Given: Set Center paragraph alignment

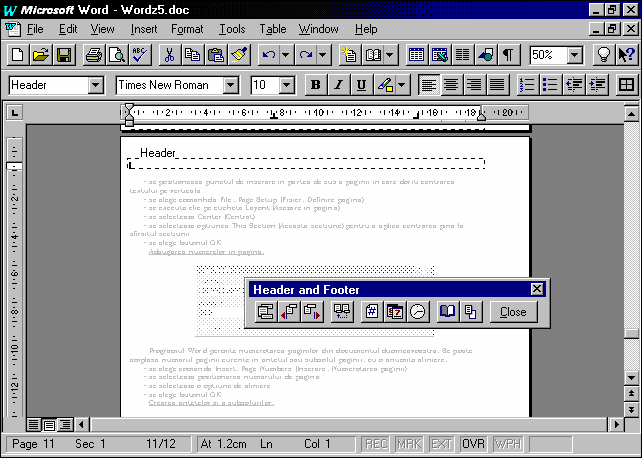Looking at the screenshot, I should (452, 85).
